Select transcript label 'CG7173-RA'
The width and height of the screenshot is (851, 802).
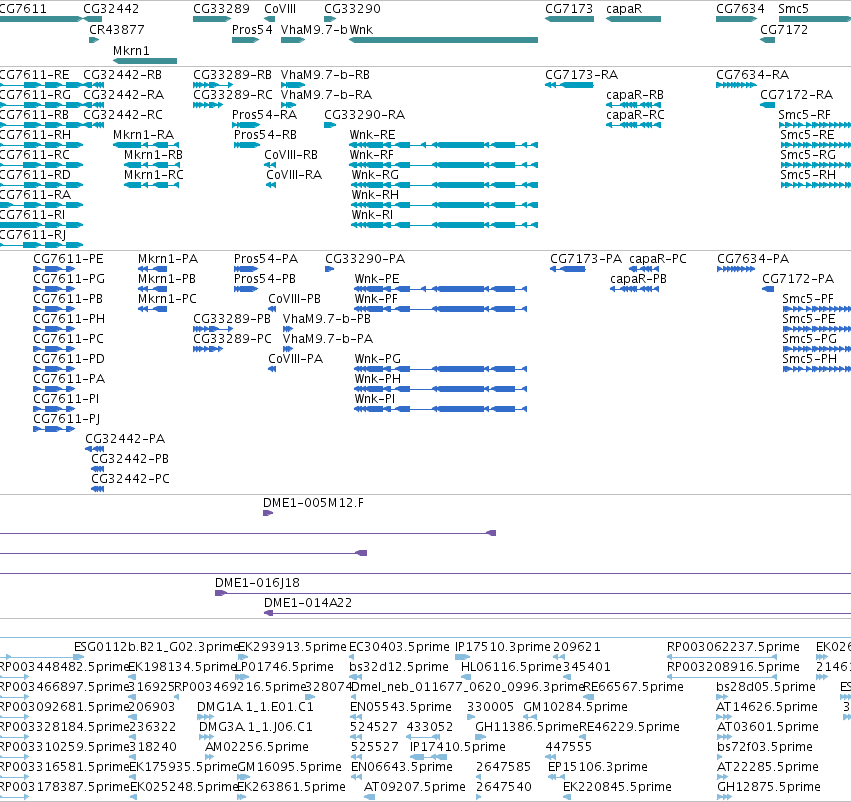581,74
